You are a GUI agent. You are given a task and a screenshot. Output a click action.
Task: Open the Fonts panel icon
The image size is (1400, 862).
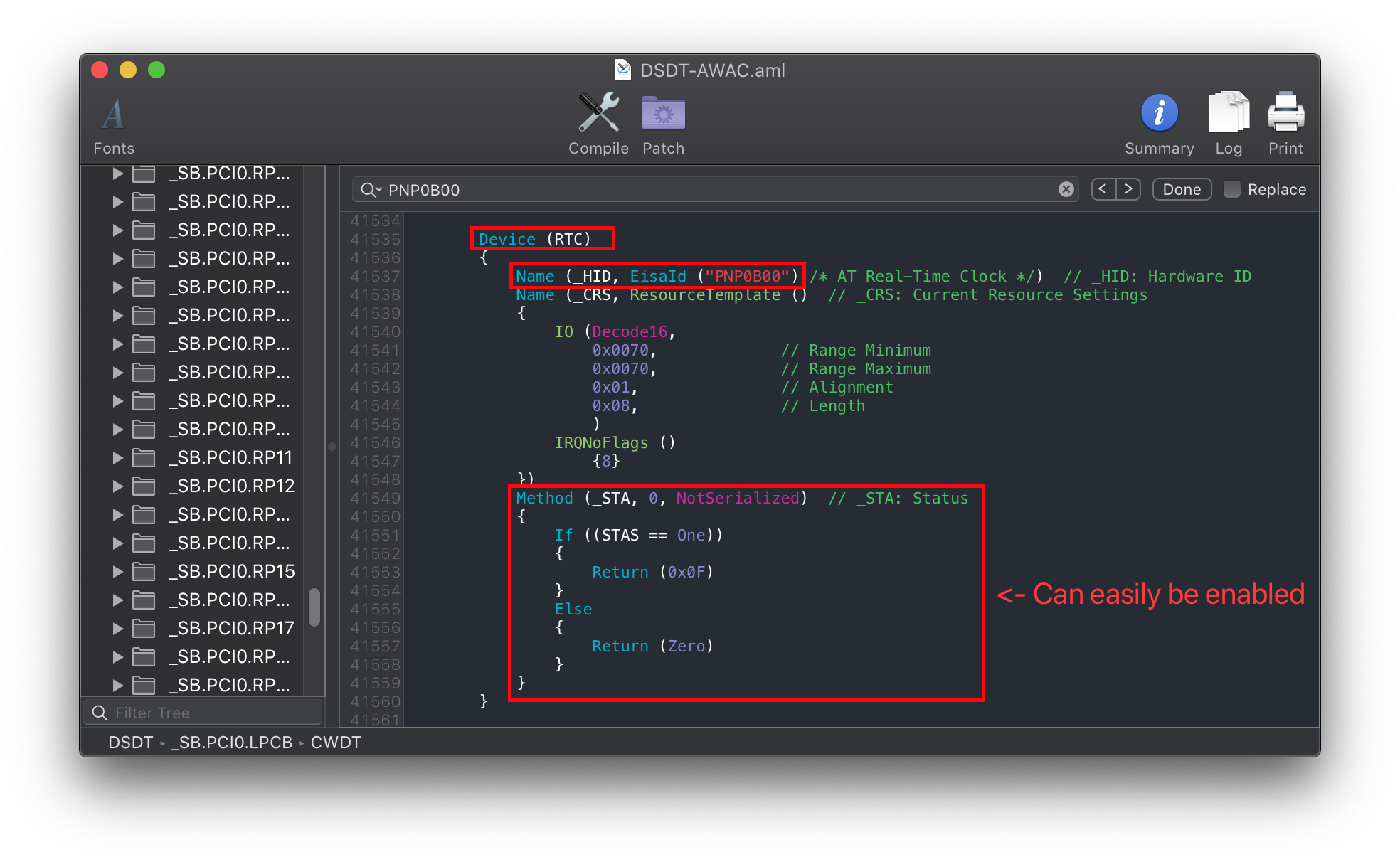[x=113, y=115]
